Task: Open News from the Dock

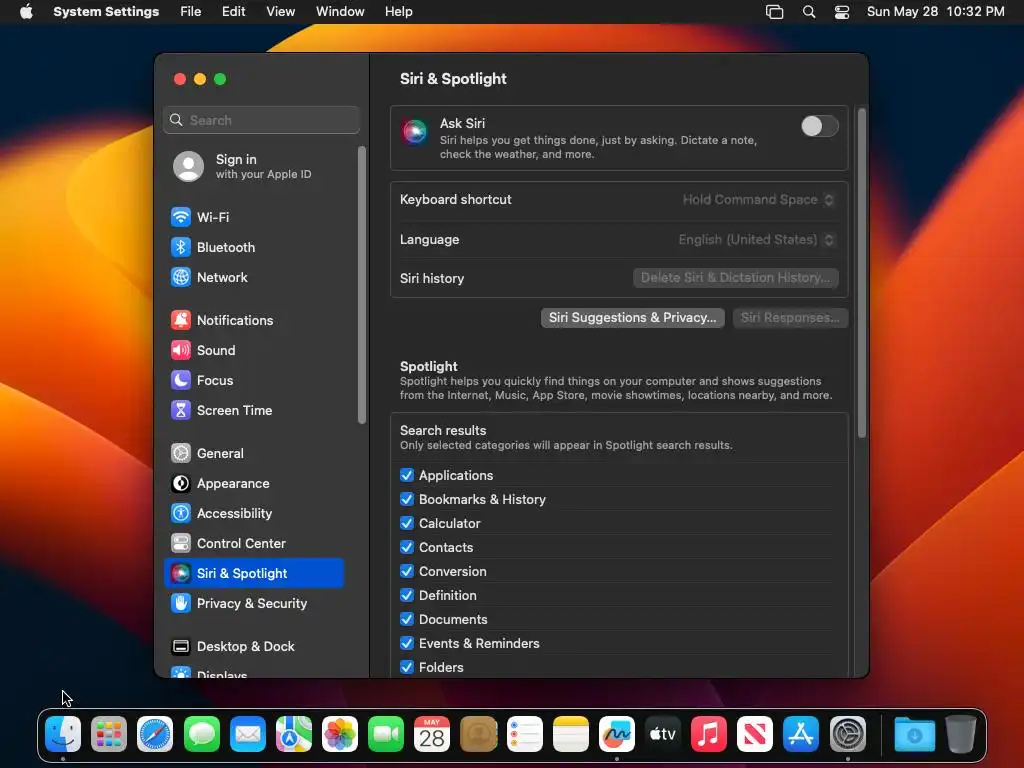Action: click(754, 734)
